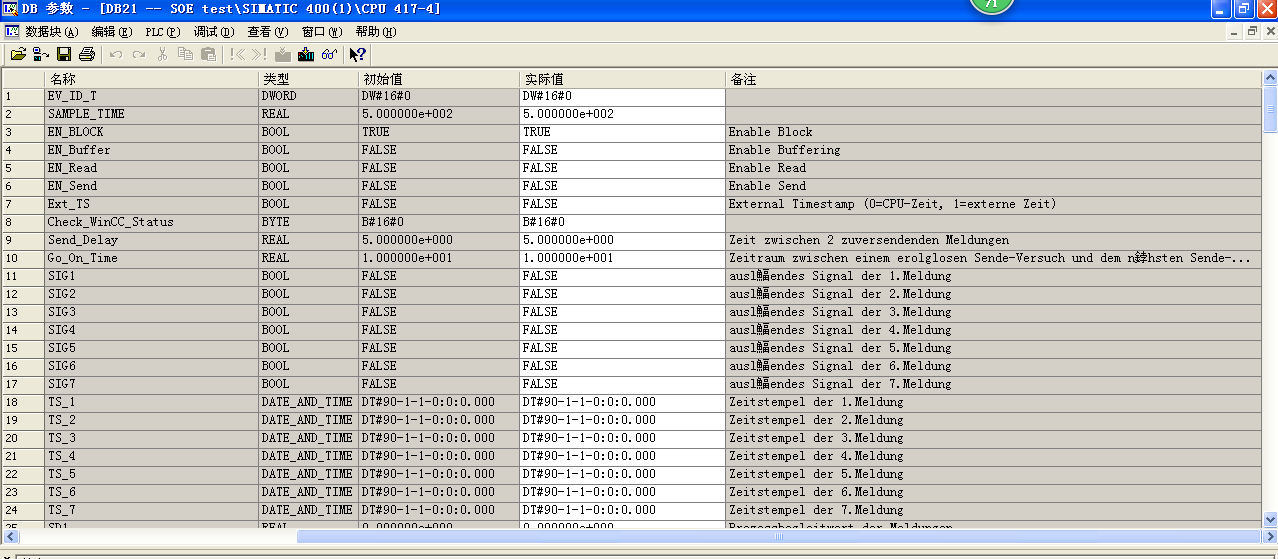
Task: Click the 实际值 column header
Action: coord(621,78)
